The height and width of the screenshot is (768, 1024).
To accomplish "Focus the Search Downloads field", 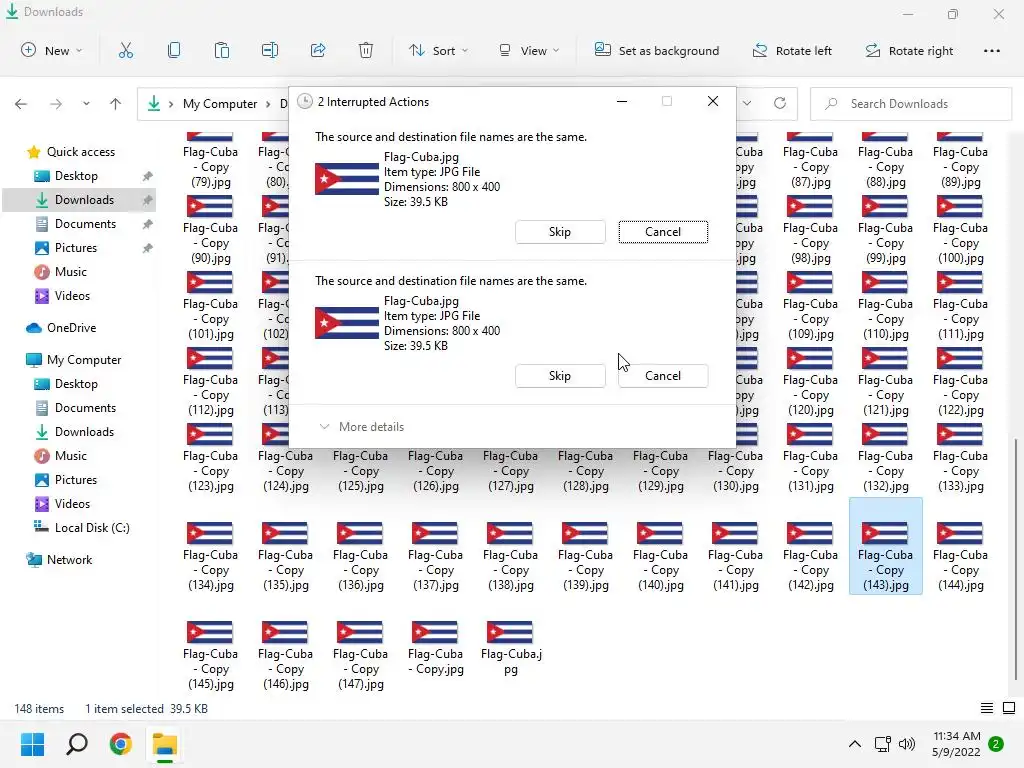I will 910,104.
